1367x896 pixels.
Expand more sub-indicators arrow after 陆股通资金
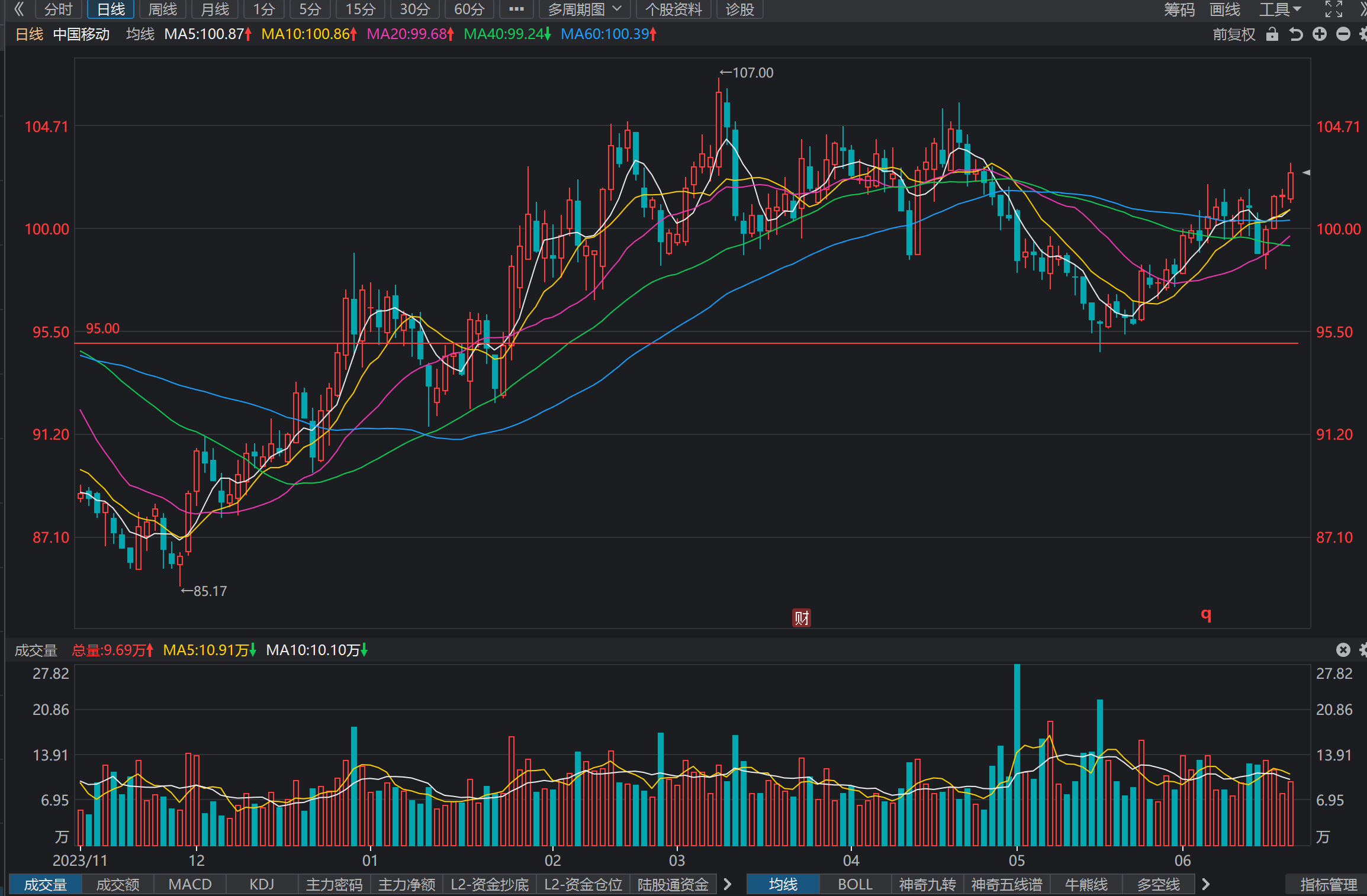[x=728, y=885]
